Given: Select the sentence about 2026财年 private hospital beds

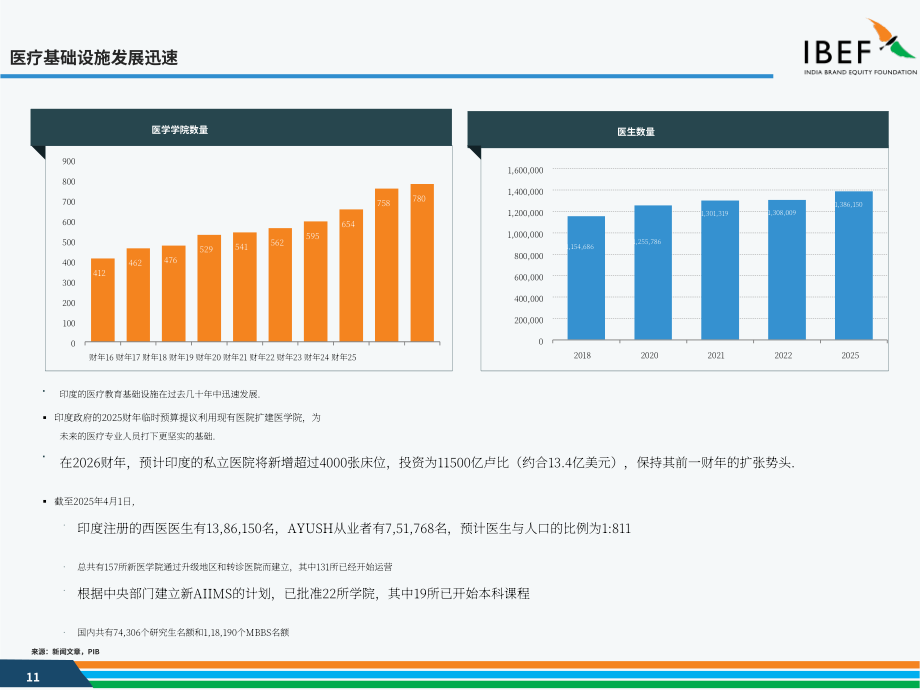Looking at the screenshot, I should pyautogui.click(x=427, y=463).
